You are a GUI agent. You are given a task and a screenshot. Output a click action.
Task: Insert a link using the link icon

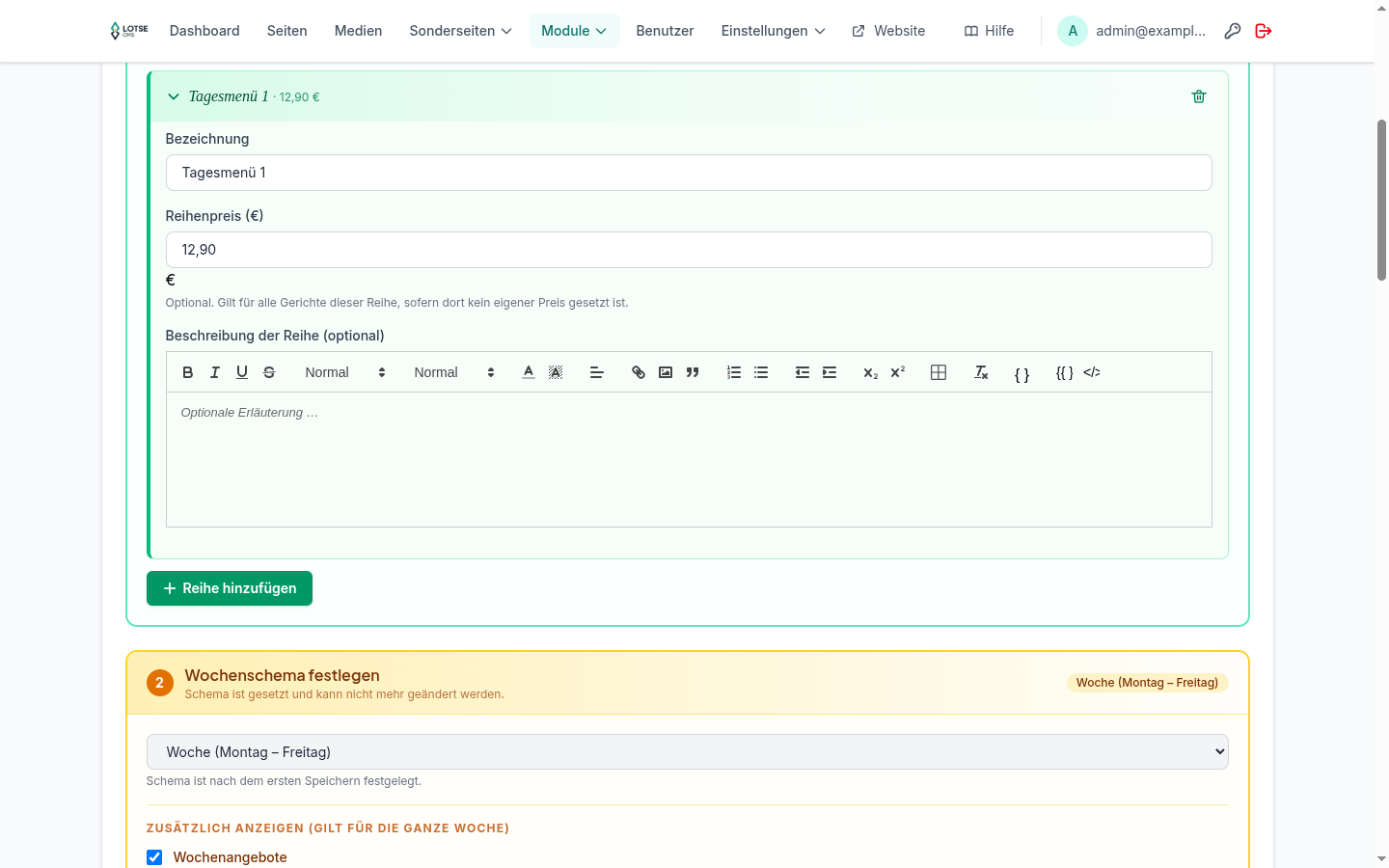(x=639, y=372)
